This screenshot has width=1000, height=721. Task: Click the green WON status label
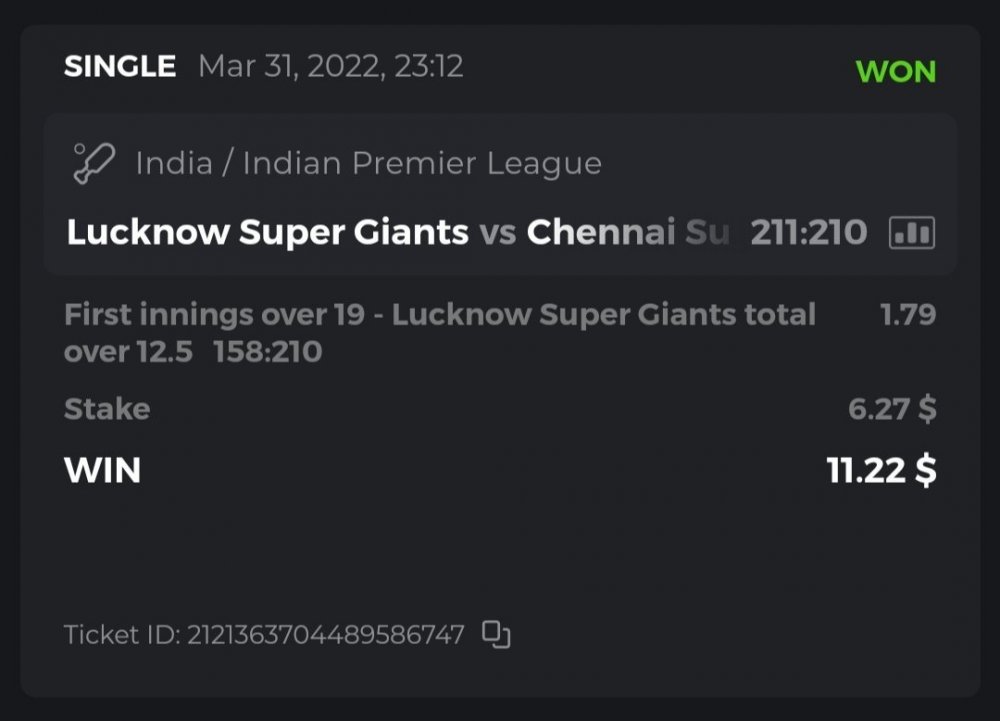click(x=896, y=72)
